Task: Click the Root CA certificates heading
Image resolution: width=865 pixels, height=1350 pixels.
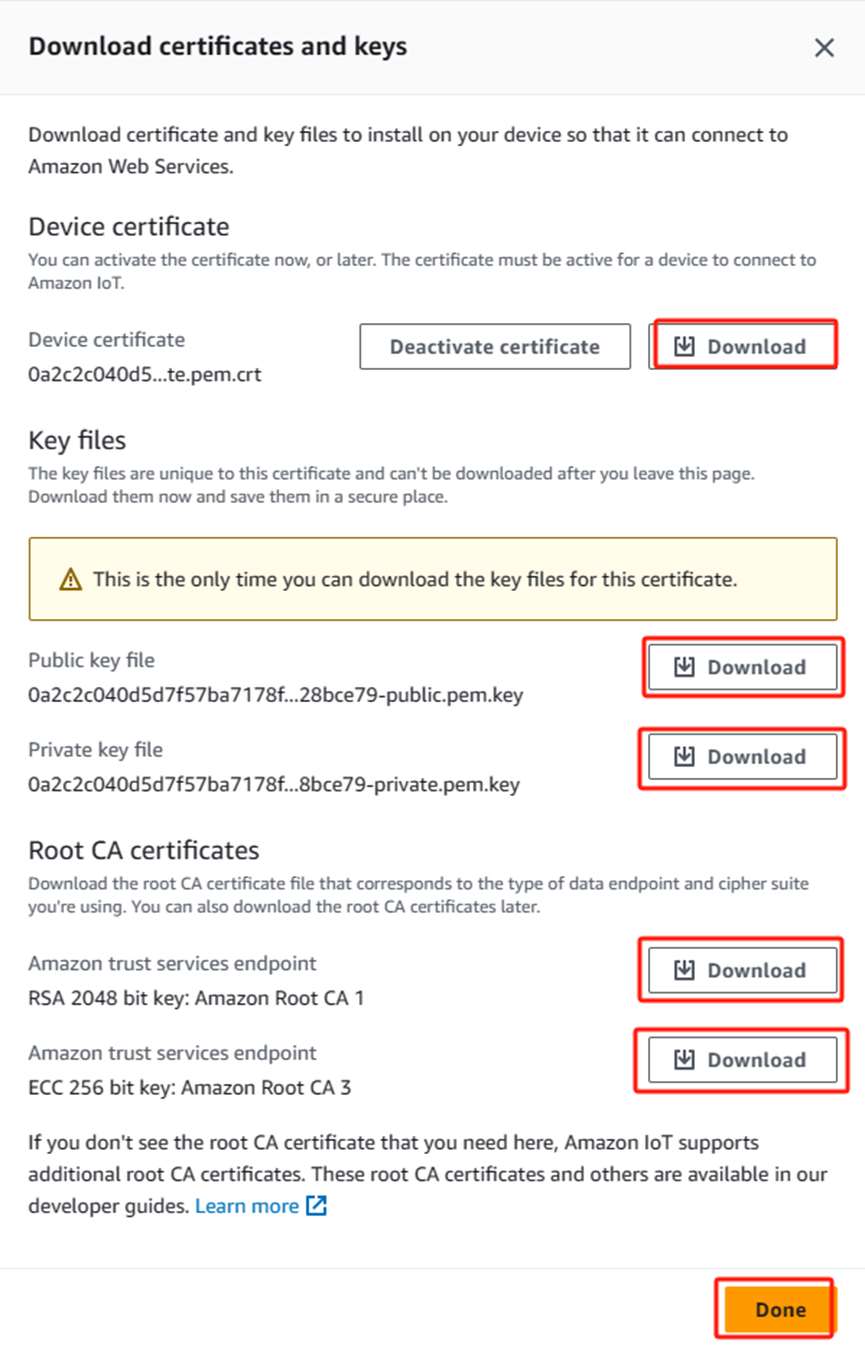Action: click(144, 850)
